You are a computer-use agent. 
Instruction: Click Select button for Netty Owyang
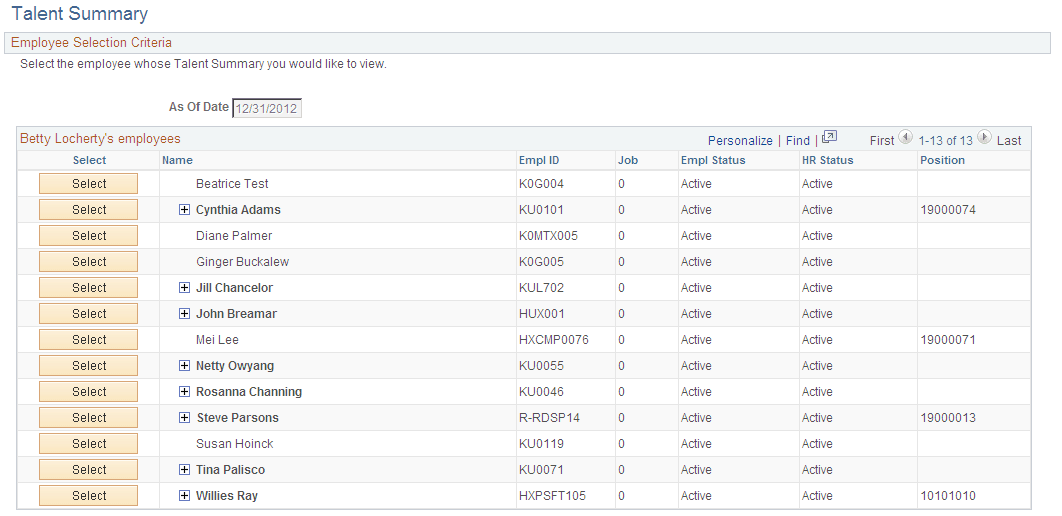tap(89, 366)
